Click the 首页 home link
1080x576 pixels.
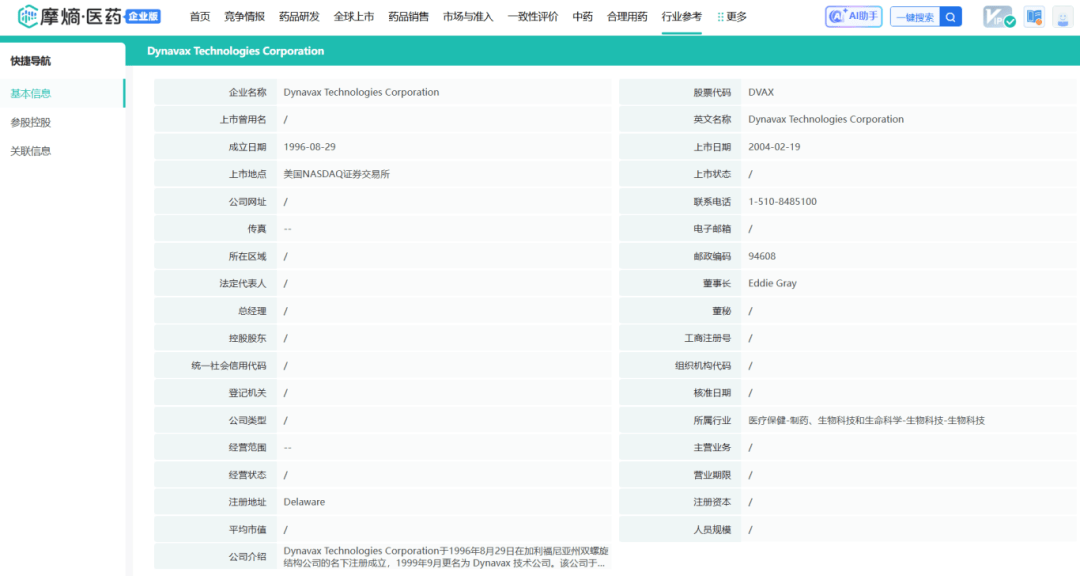point(198,16)
